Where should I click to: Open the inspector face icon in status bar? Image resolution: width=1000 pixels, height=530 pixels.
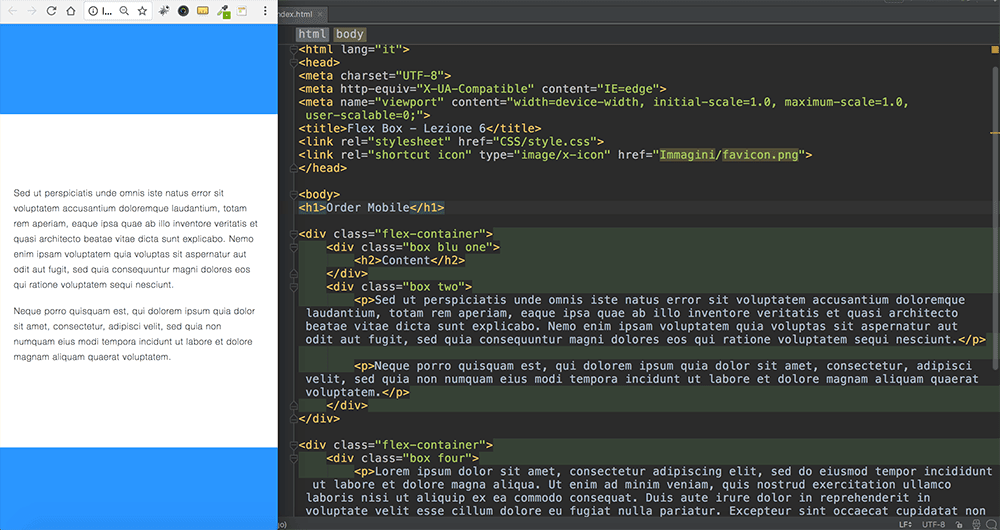point(976,524)
